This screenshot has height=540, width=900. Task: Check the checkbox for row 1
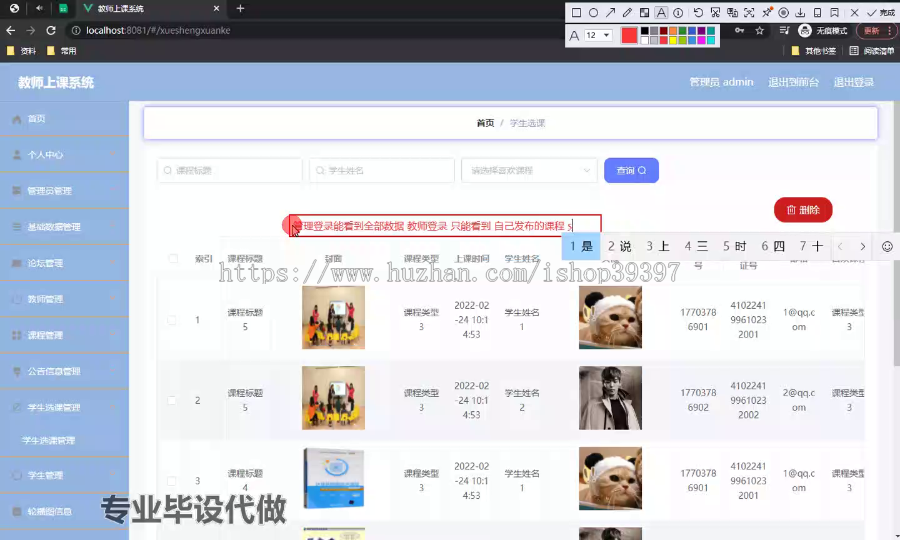[172, 320]
